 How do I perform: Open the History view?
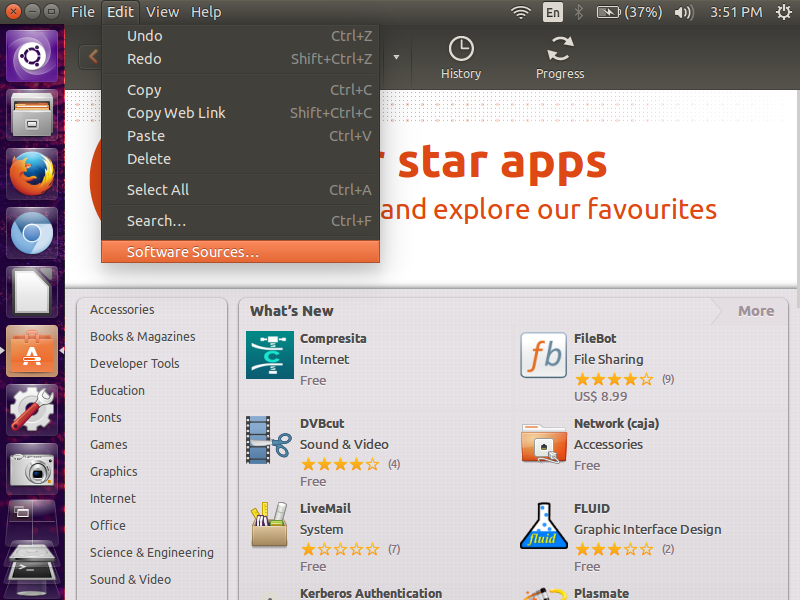click(x=461, y=58)
